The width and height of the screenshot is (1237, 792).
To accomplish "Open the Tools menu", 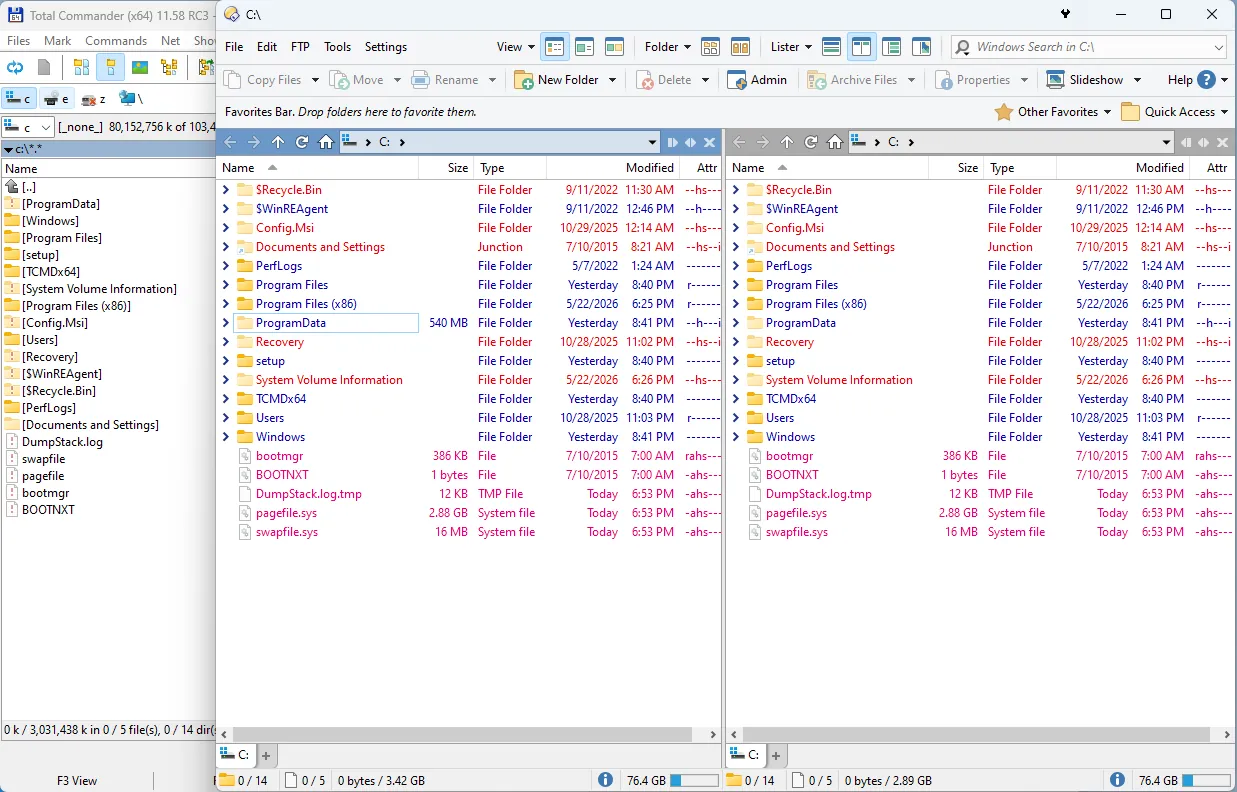I will [x=338, y=46].
